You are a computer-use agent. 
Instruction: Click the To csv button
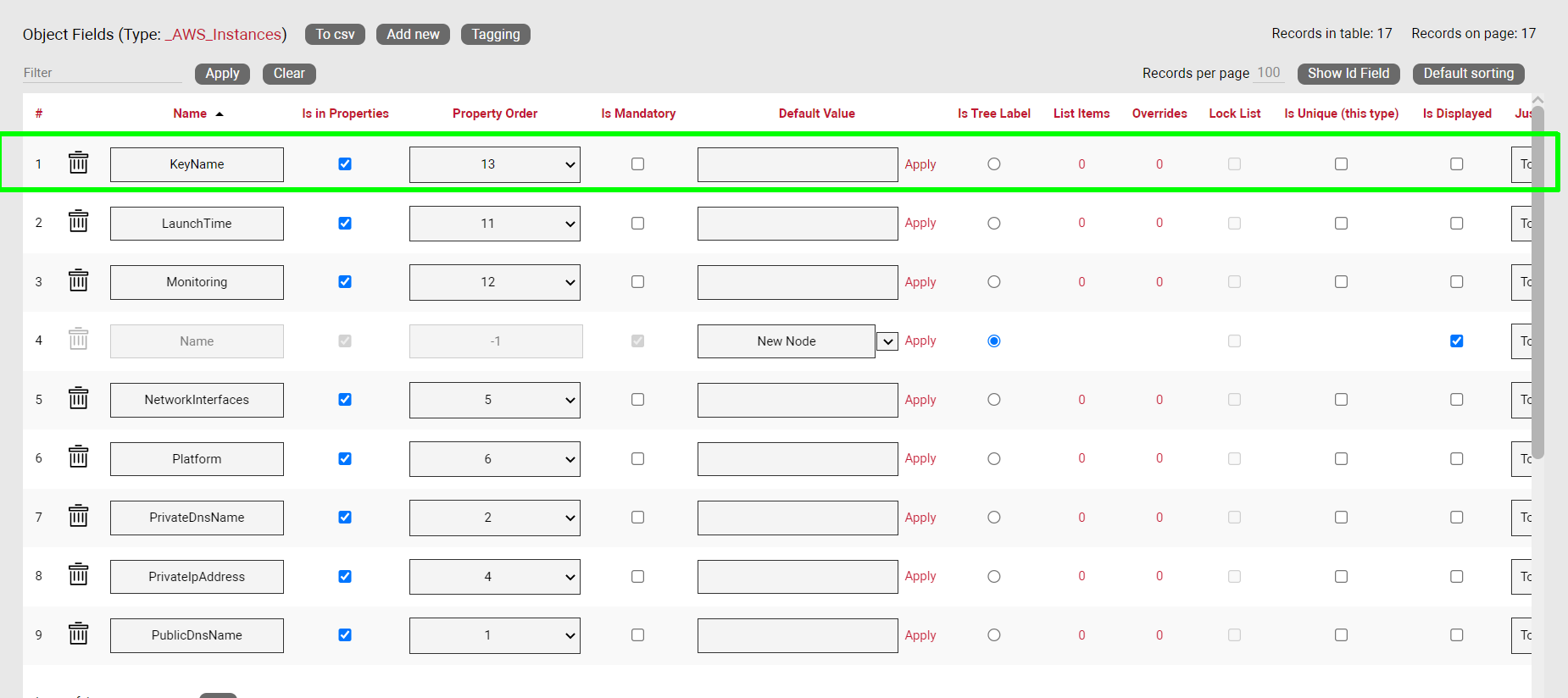335,35
